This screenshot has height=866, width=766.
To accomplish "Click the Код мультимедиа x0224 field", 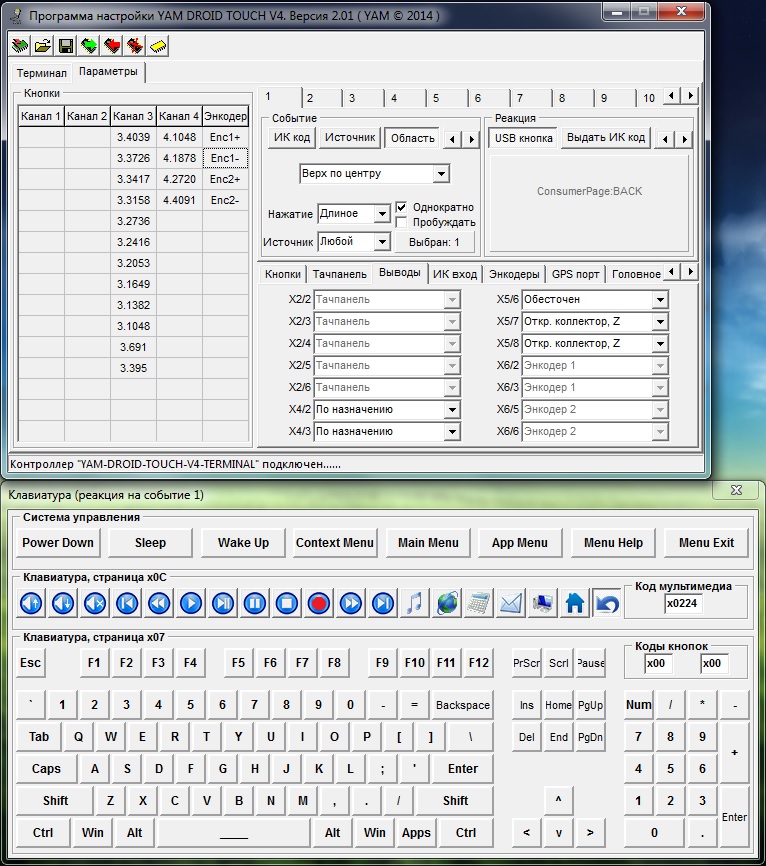I will tap(685, 603).
